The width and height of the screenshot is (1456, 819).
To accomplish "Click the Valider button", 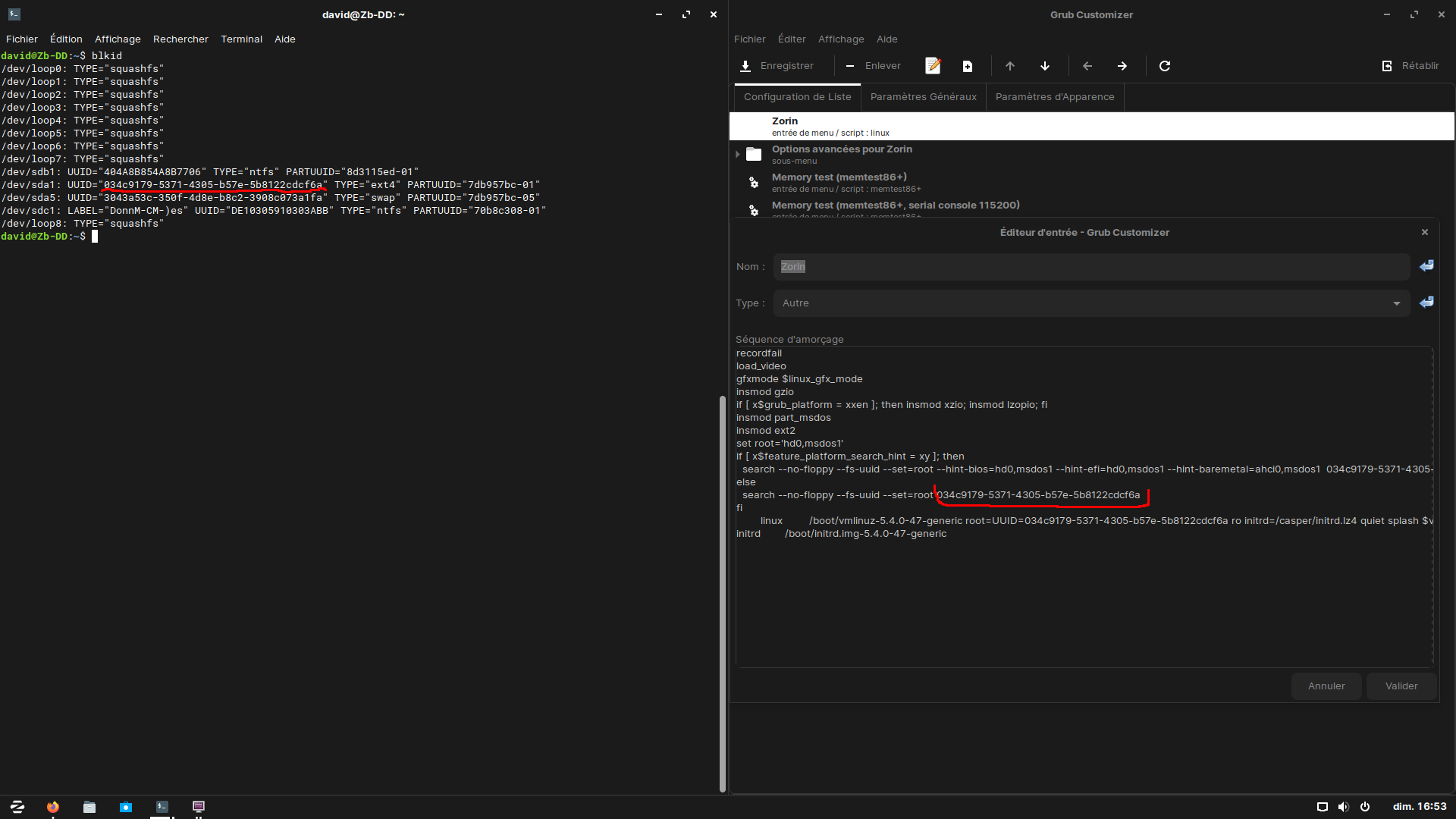I will [1401, 686].
